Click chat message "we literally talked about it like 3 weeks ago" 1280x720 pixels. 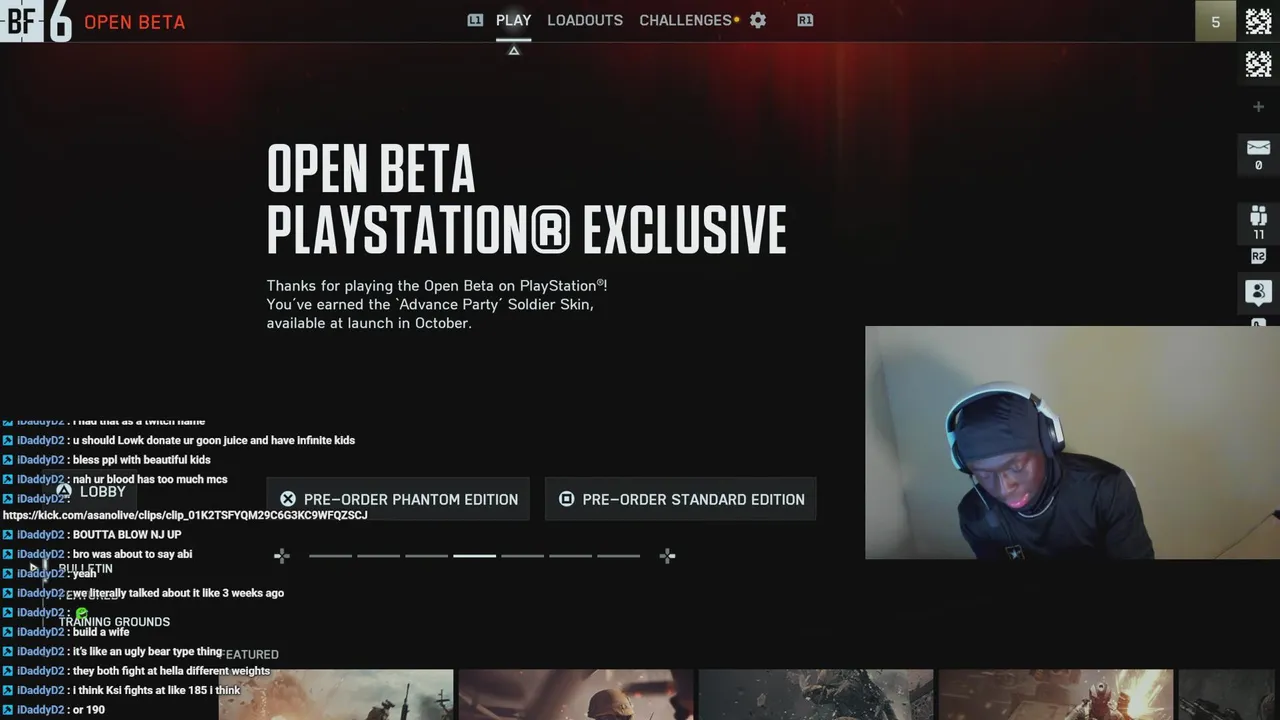pos(178,593)
